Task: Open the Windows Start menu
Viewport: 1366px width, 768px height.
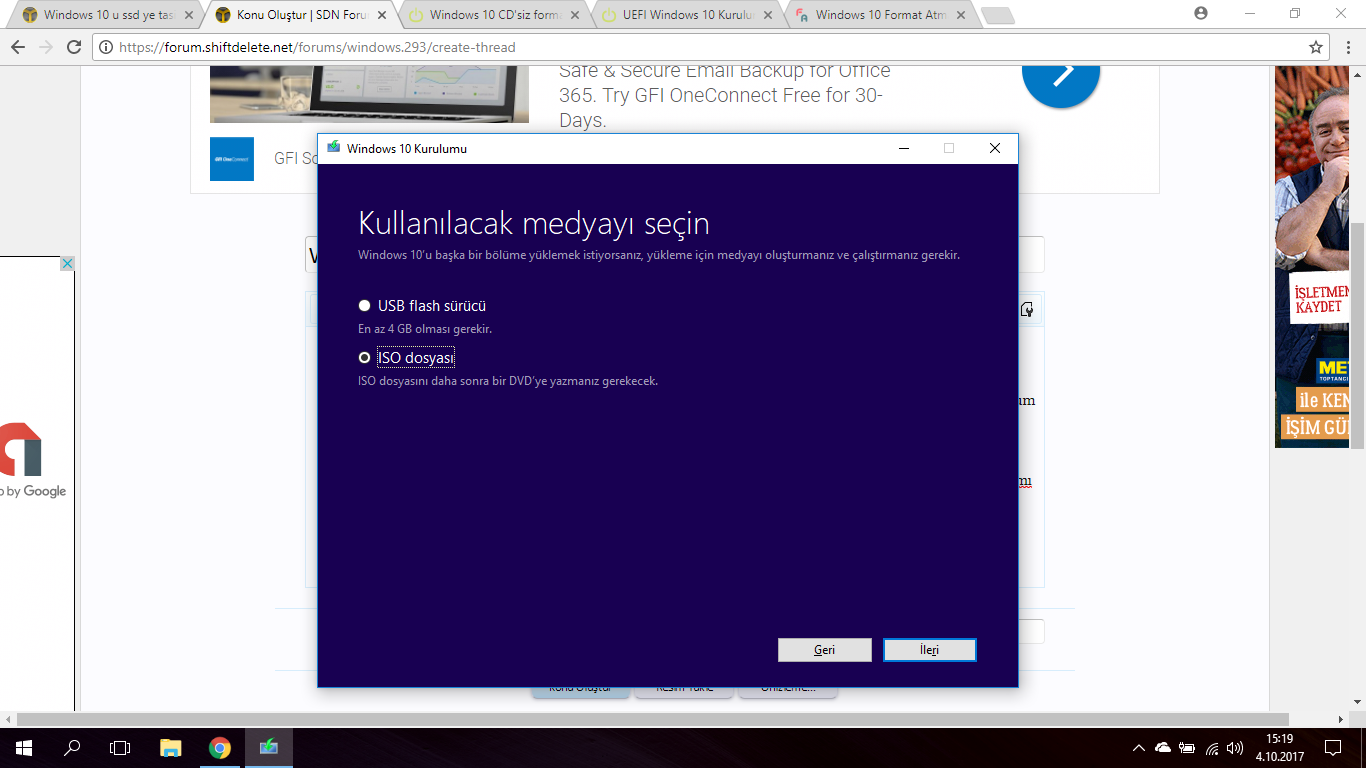Action: coord(24,747)
